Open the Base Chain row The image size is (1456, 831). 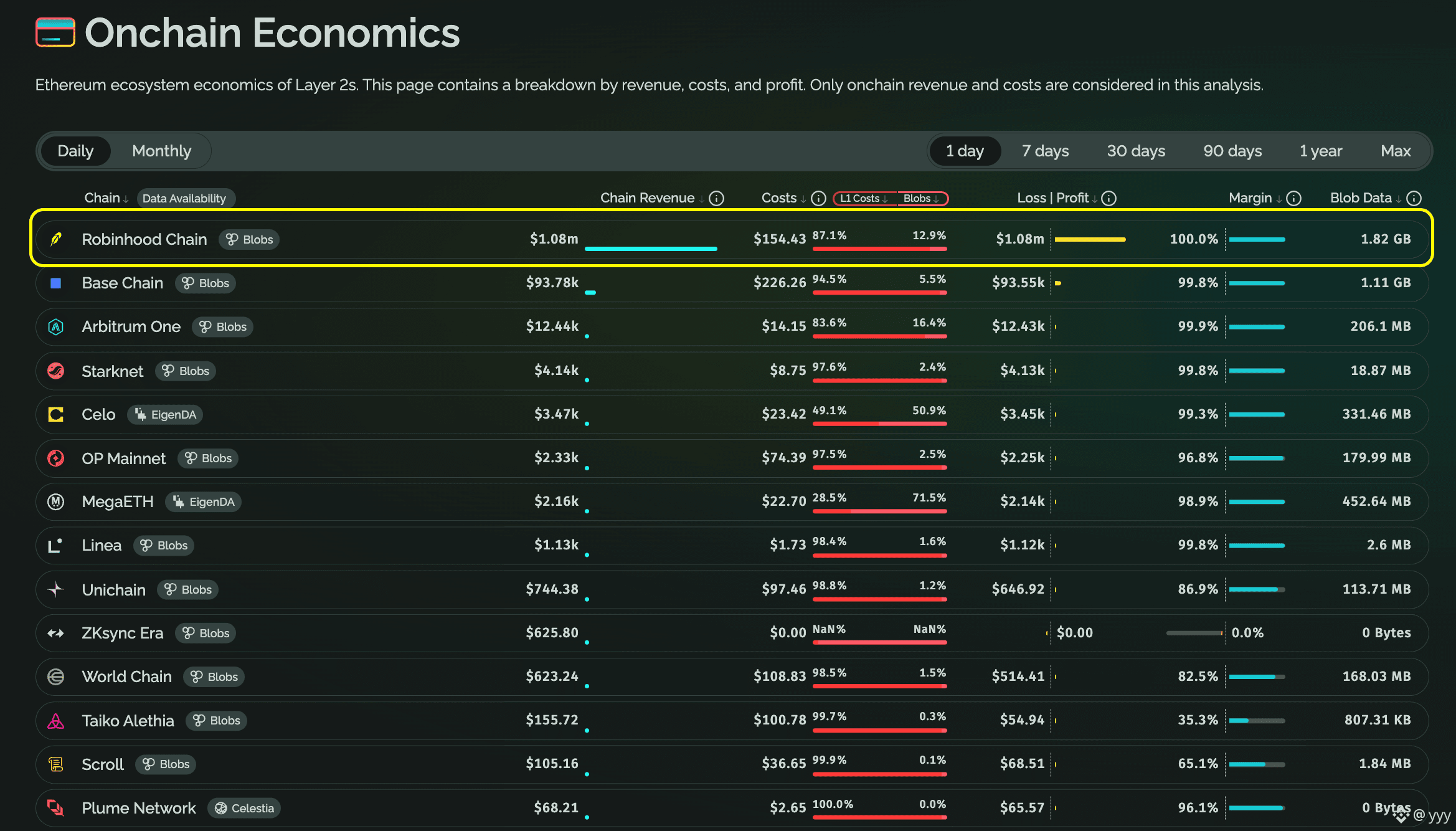click(732, 283)
